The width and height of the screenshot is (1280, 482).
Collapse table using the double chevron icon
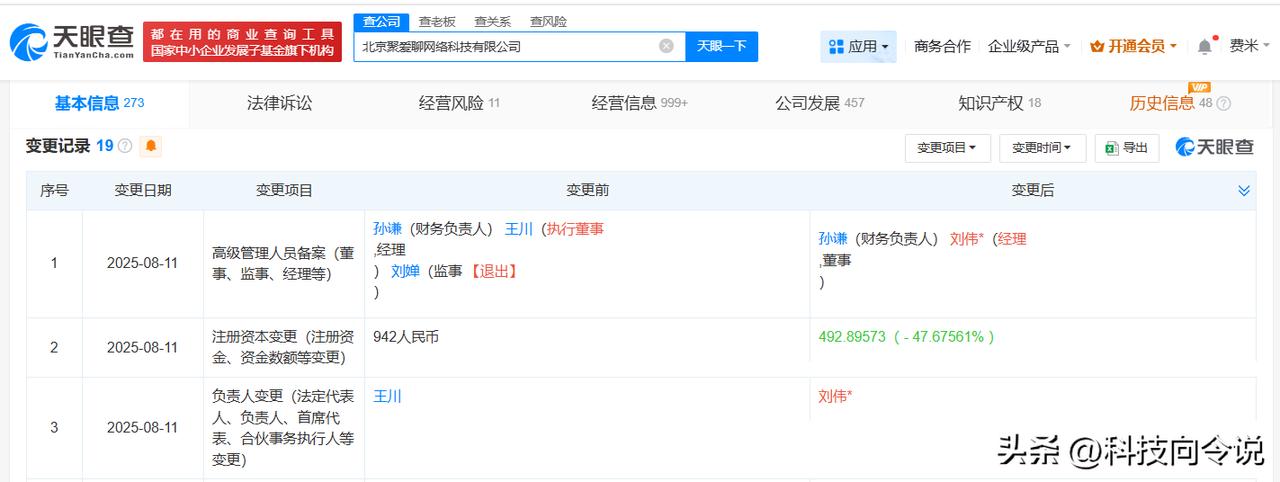1244,190
